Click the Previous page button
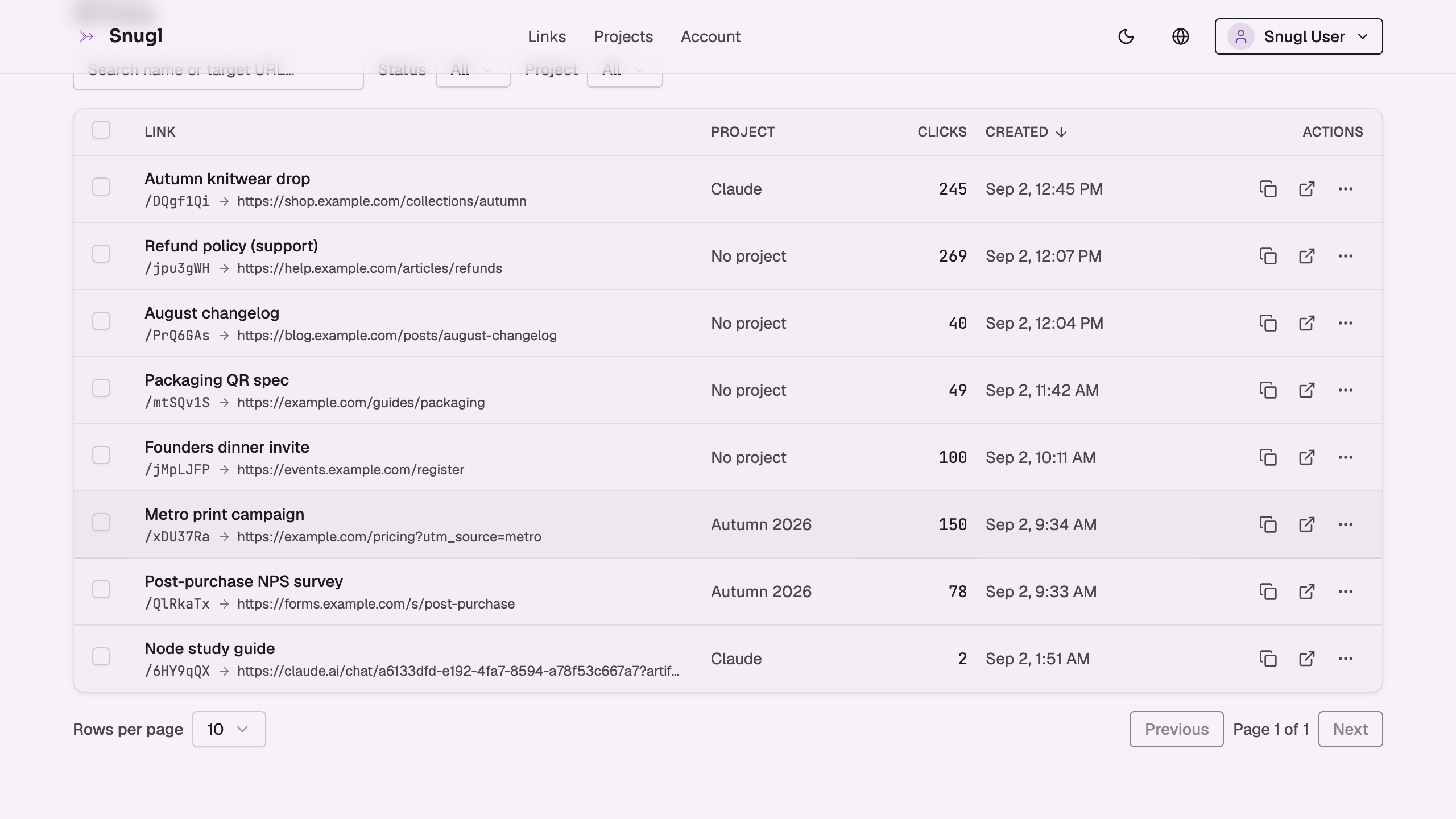 point(1177,729)
